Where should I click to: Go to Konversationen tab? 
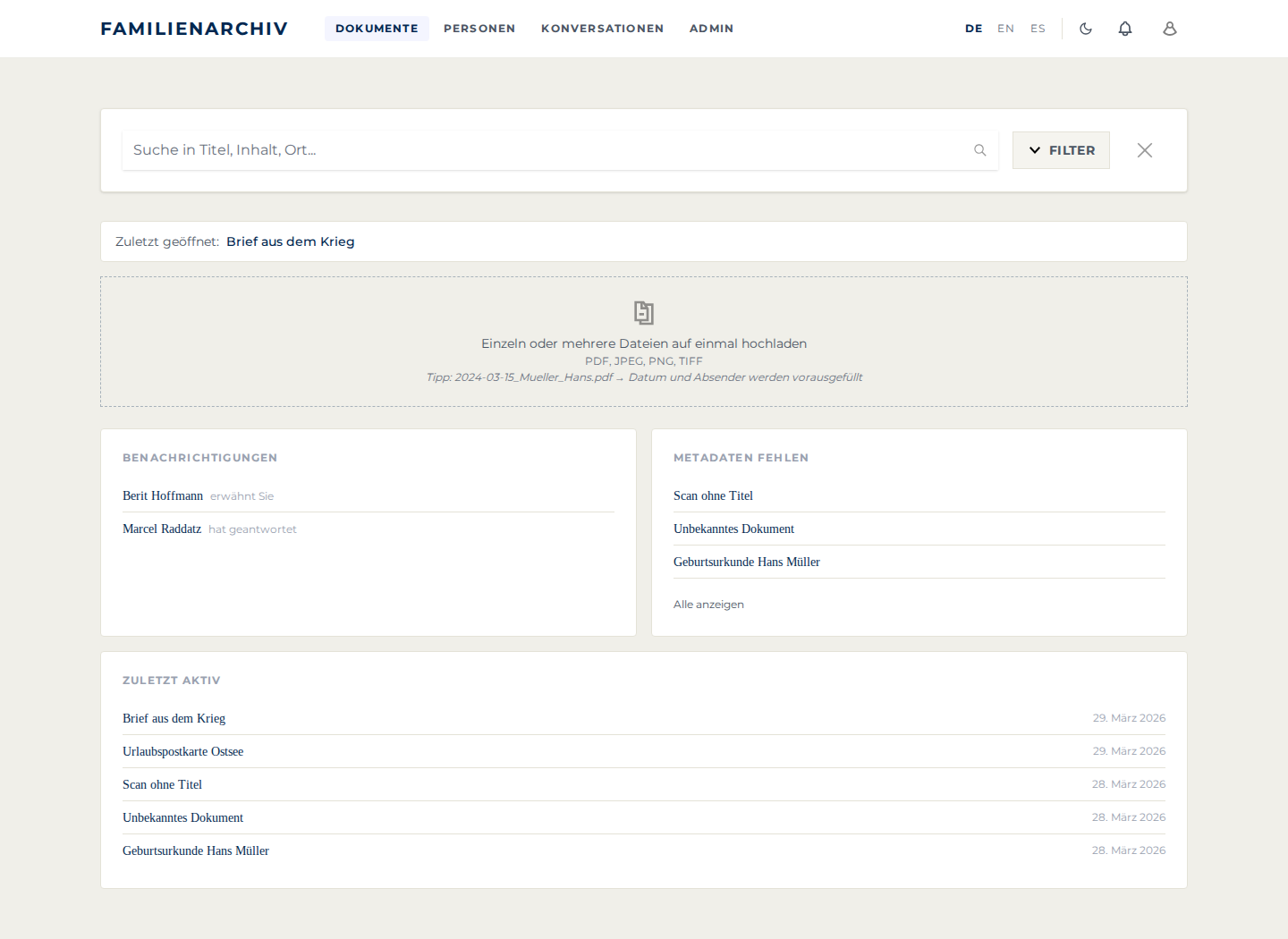603,29
